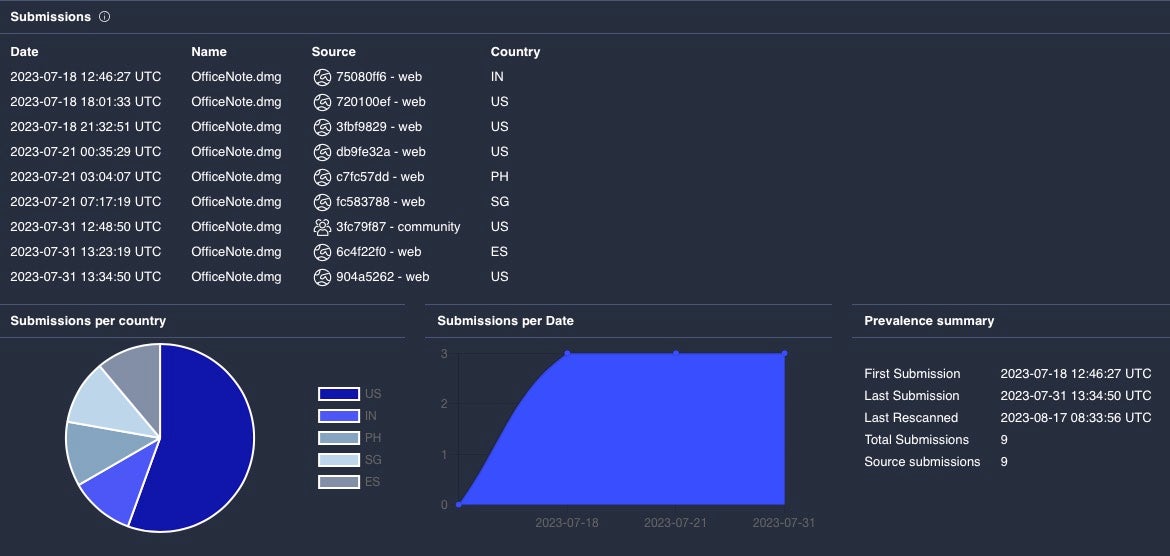Click the info icon next to Submissions
This screenshot has width=1170, height=556.
tap(105, 17)
